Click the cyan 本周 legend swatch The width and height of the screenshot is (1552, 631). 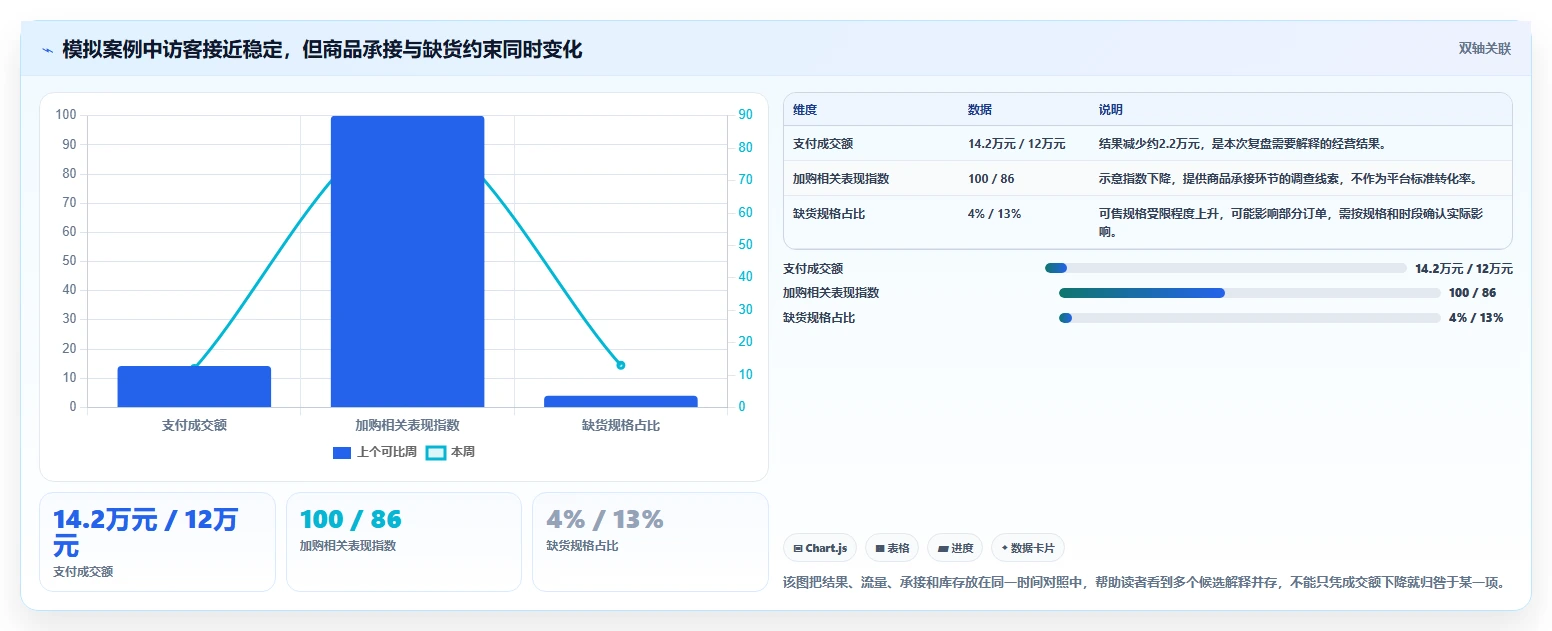pos(435,453)
